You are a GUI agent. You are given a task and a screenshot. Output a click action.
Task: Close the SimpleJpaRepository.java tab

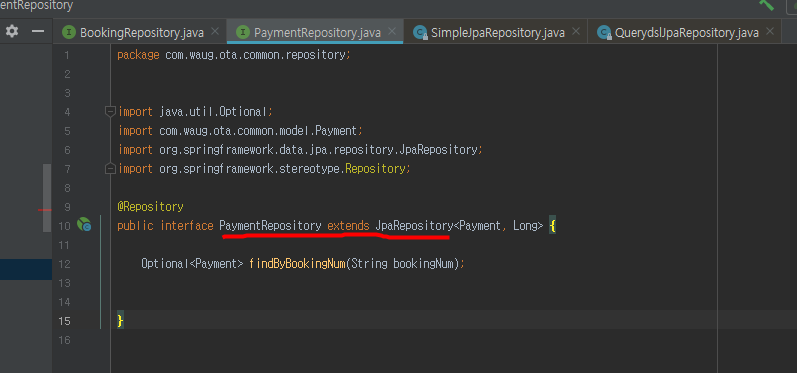pos(576,32)
